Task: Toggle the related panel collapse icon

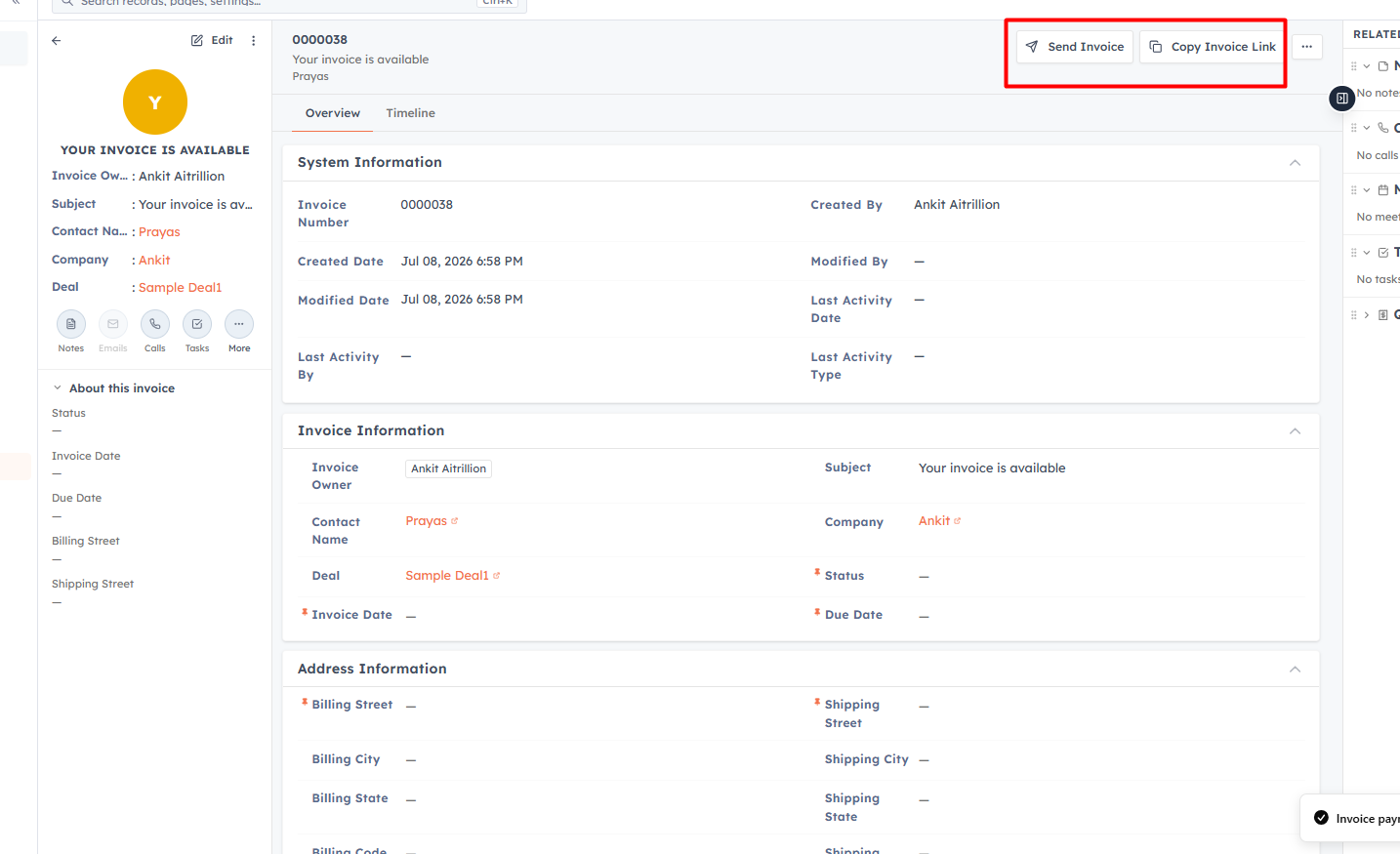Action: point(1342,98)
